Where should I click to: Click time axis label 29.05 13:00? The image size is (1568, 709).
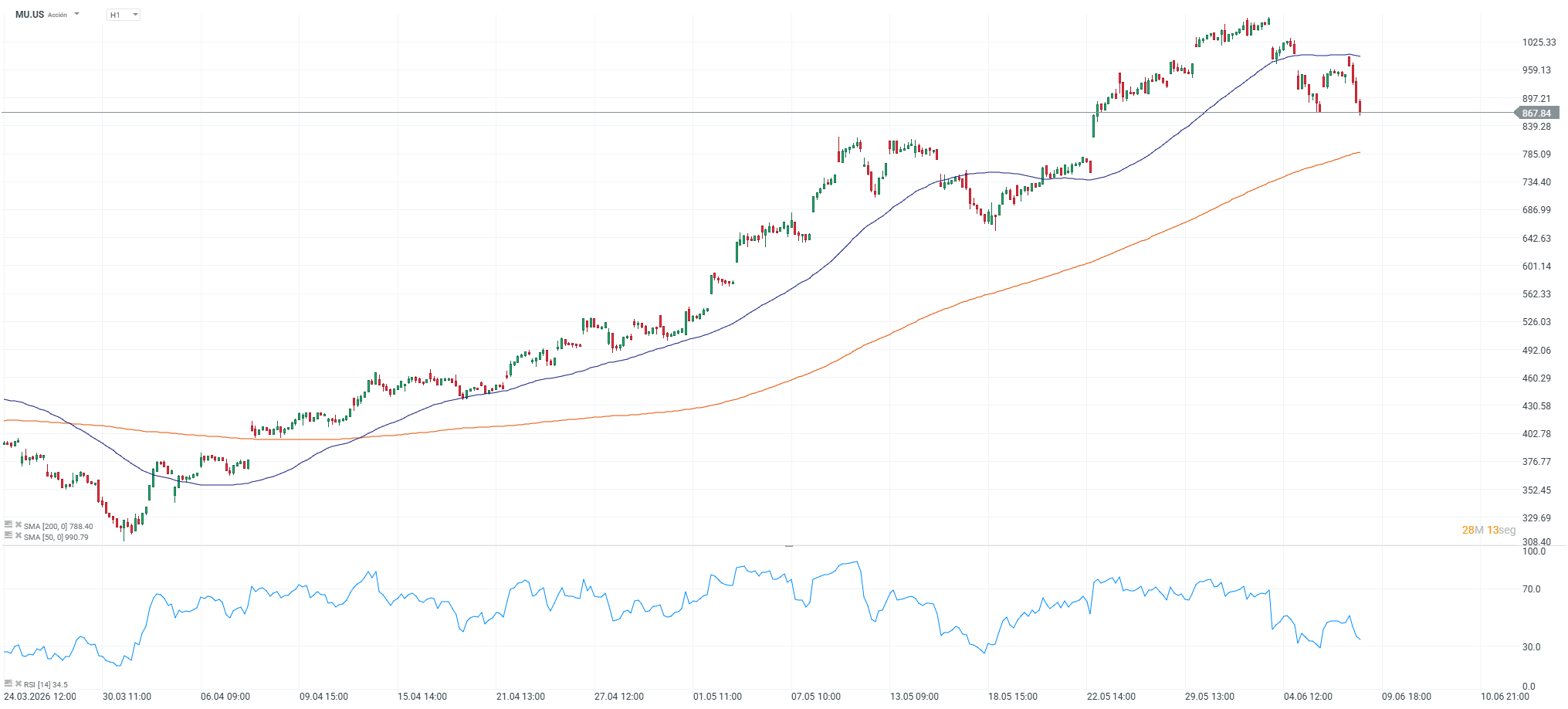(1209, 697)
